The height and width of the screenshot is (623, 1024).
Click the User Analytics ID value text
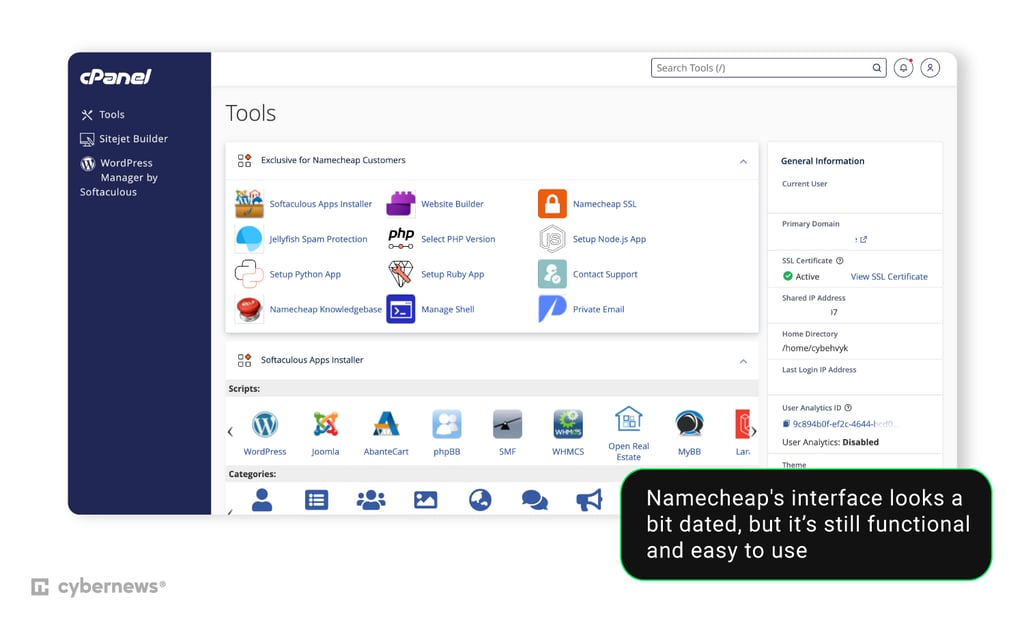pyautogui.click(x=846, y=424)
